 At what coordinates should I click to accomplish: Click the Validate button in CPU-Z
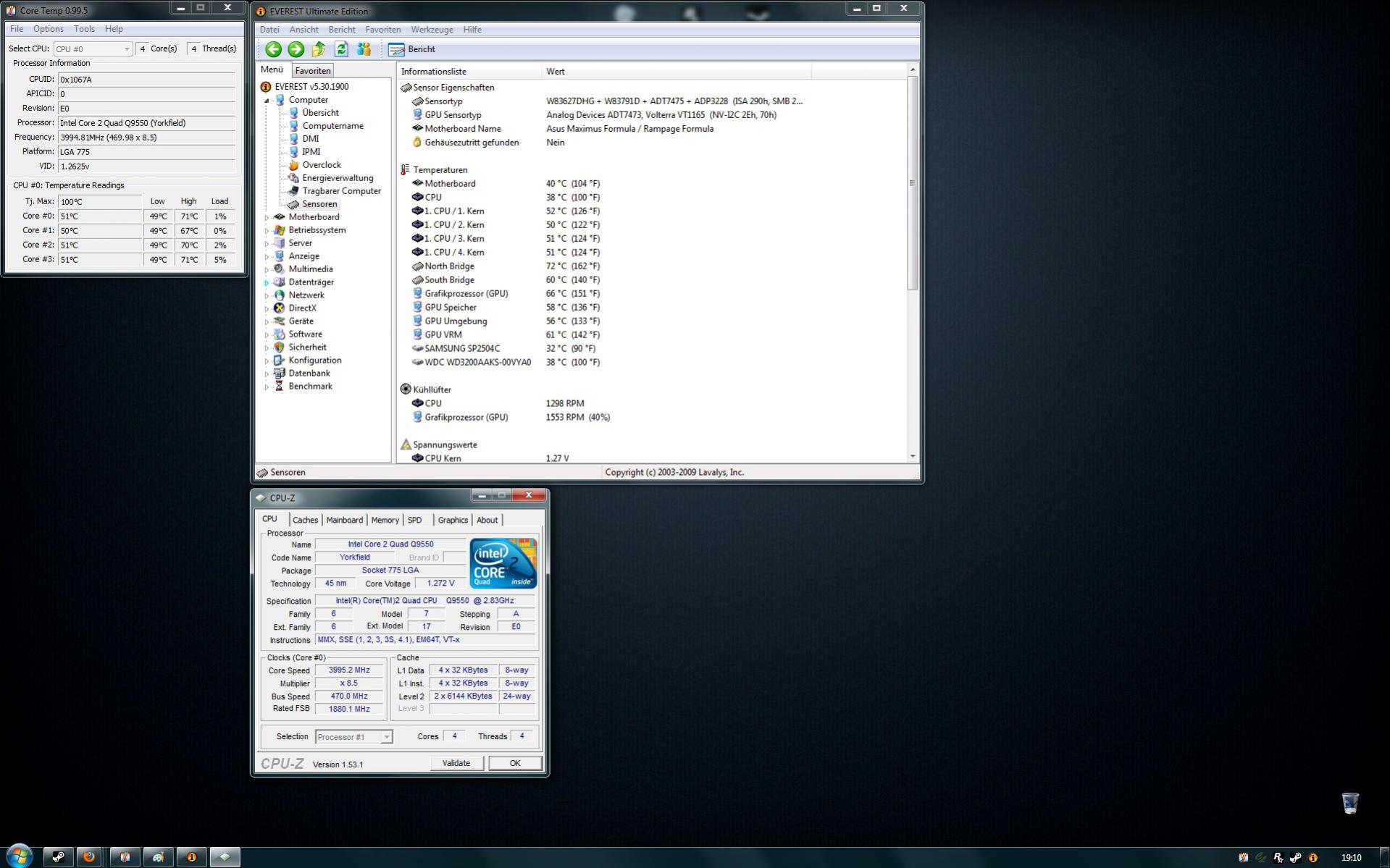click(456, 763)
